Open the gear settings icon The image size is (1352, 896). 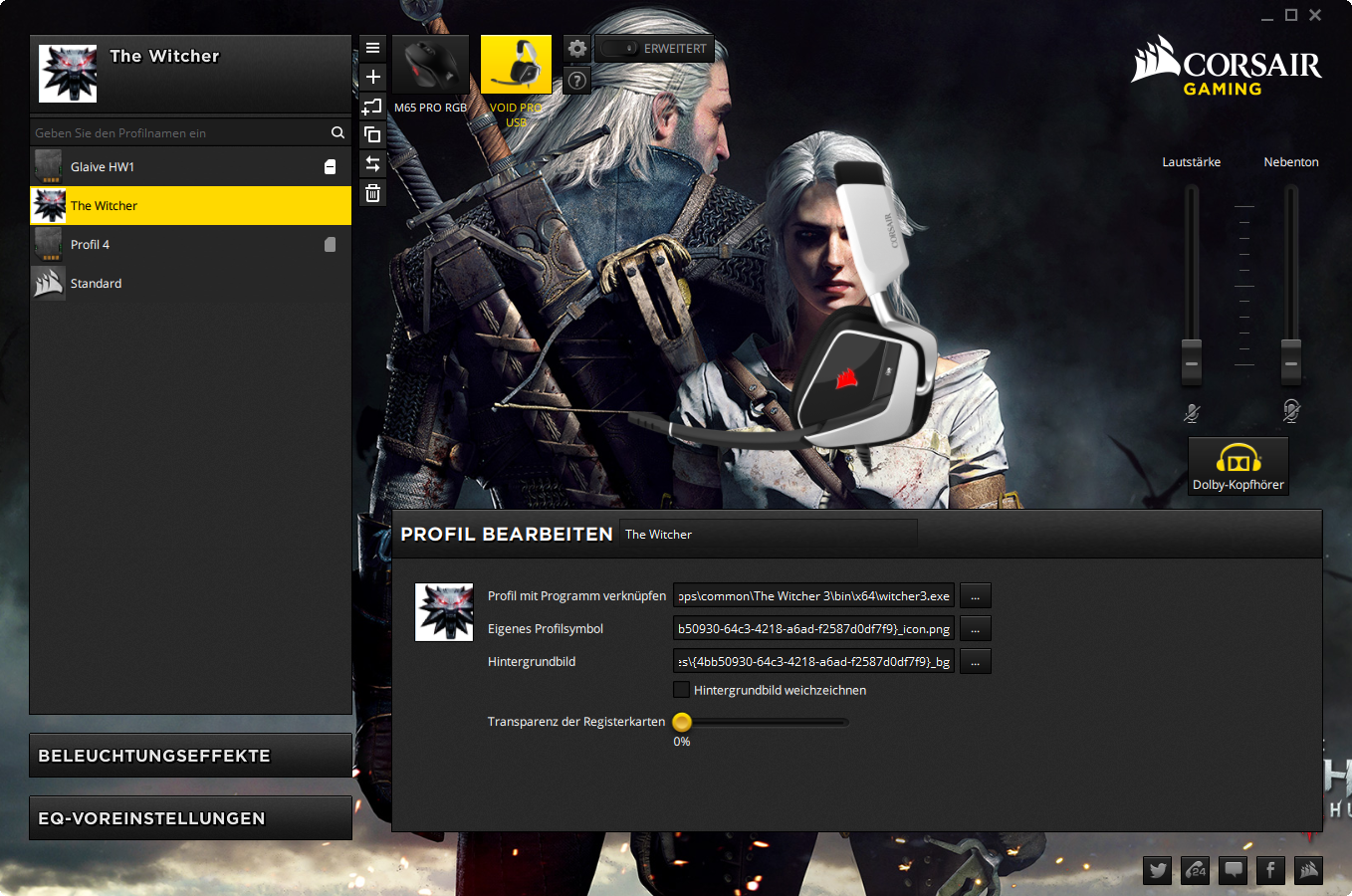coord(577,48)
